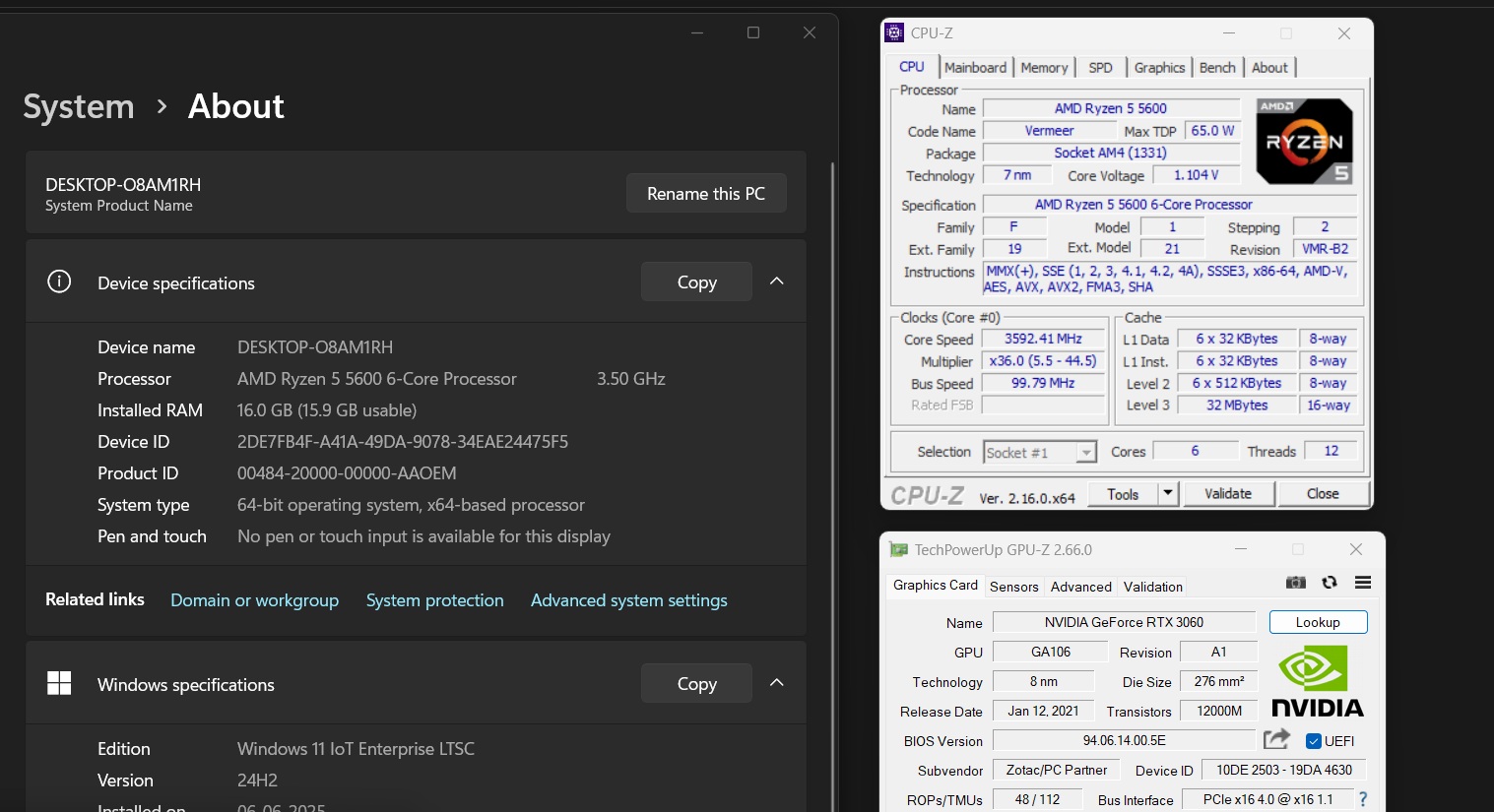Click the GPU-Z title bar app icon
This screenshot has height=812, width=1494.
898,549
